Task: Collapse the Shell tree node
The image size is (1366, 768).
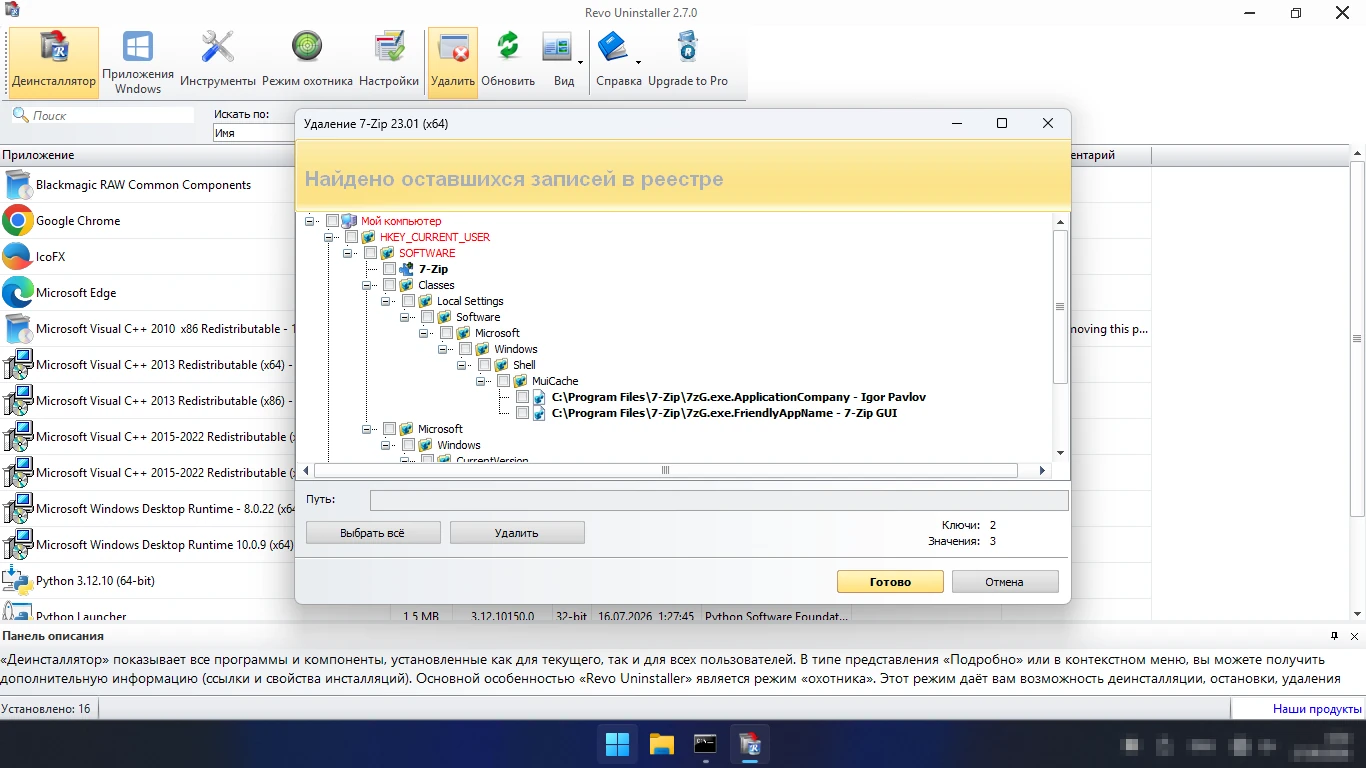Action: (x=462, y=365)
